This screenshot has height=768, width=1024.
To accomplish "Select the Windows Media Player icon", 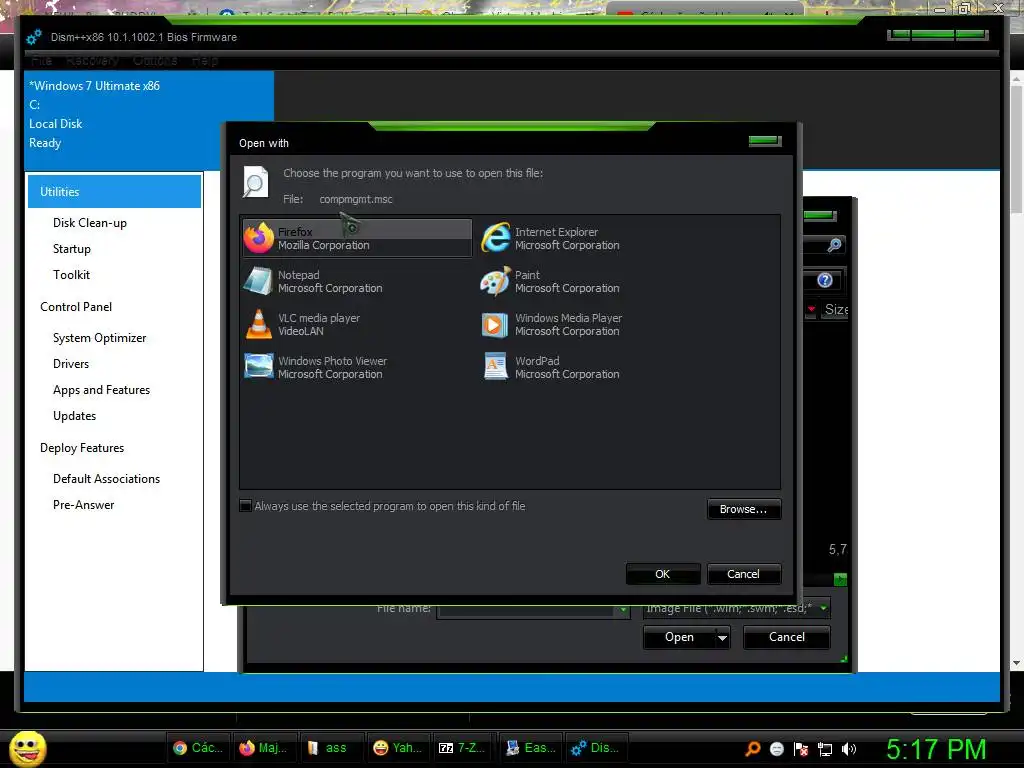I will click(x=495, y=325).
